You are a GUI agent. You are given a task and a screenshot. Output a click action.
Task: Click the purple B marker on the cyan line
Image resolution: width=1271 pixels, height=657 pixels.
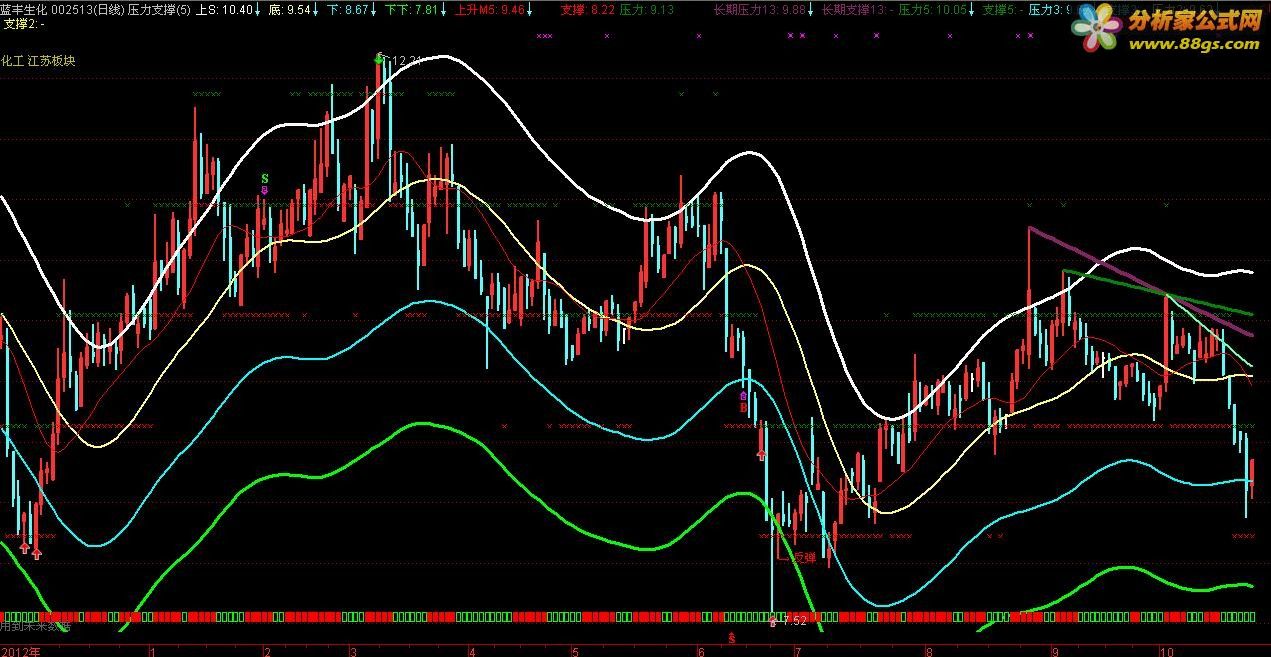[x=743, y=396]
